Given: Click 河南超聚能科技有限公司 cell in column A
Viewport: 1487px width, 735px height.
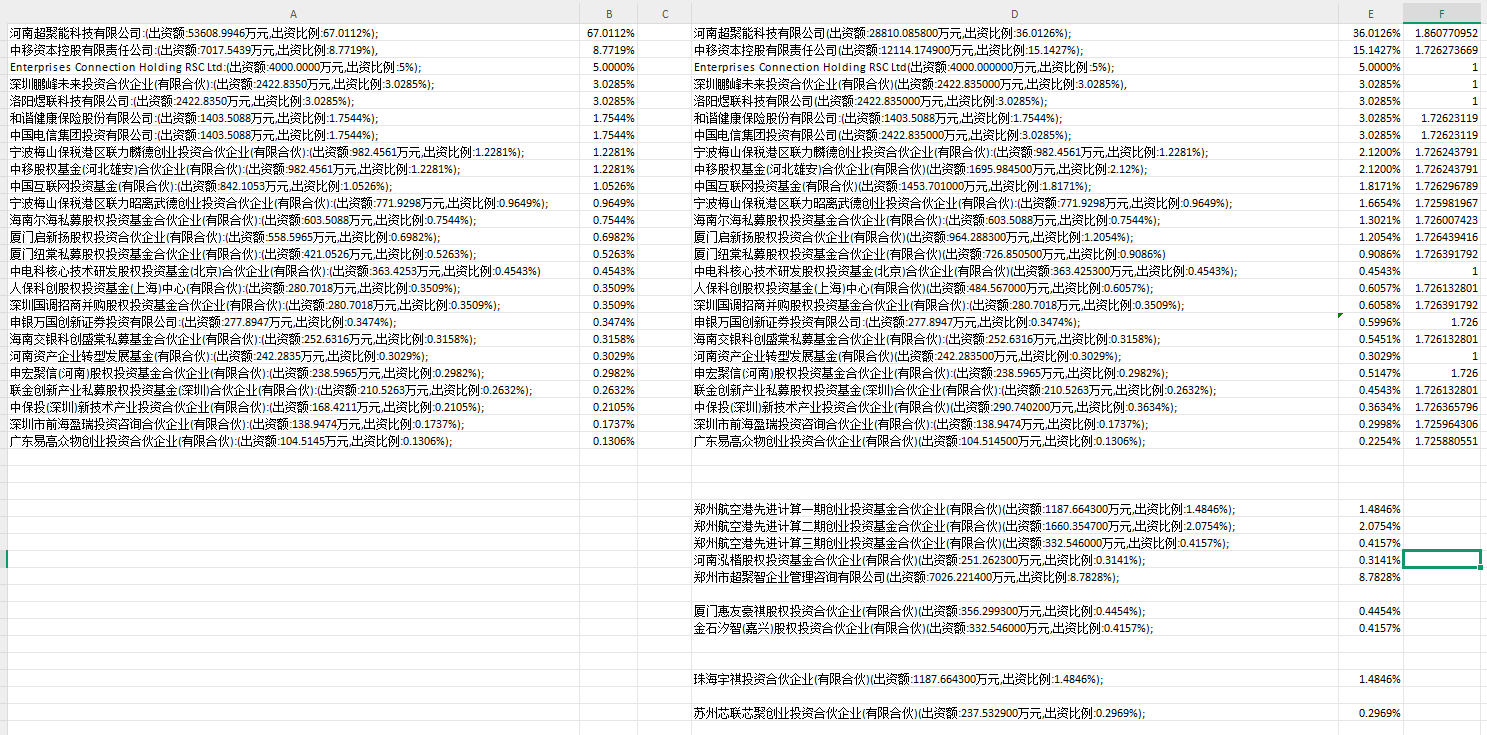Looking at the screenshot, I should [293, 33].
